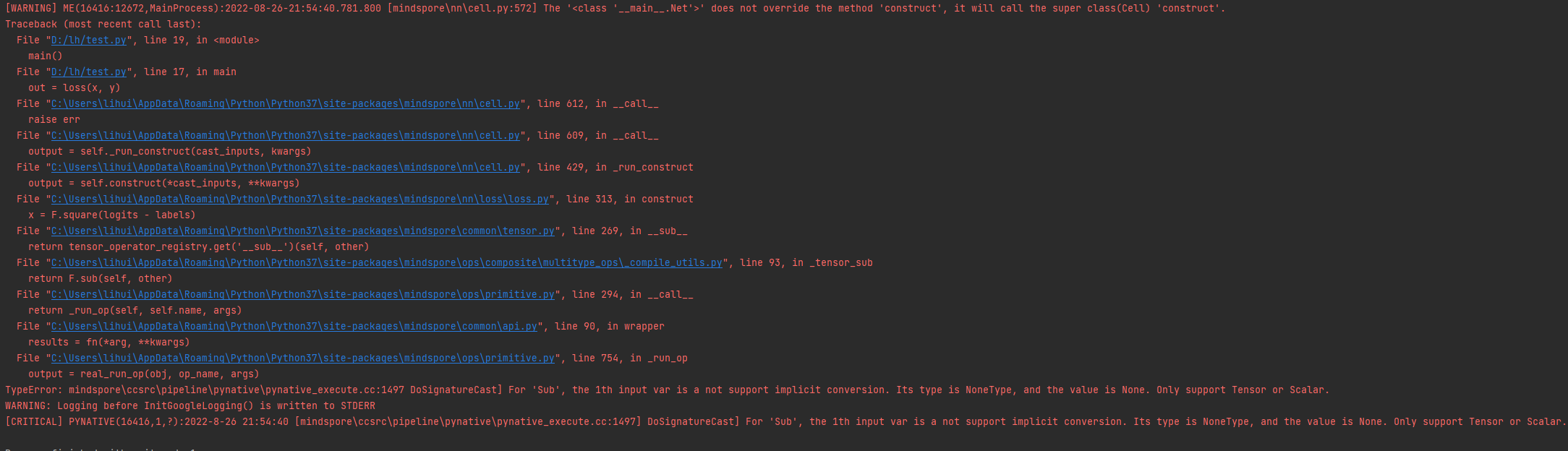1568x451 pixels.
Task: Click the 'raise err' code line
Action: (54, 120)
